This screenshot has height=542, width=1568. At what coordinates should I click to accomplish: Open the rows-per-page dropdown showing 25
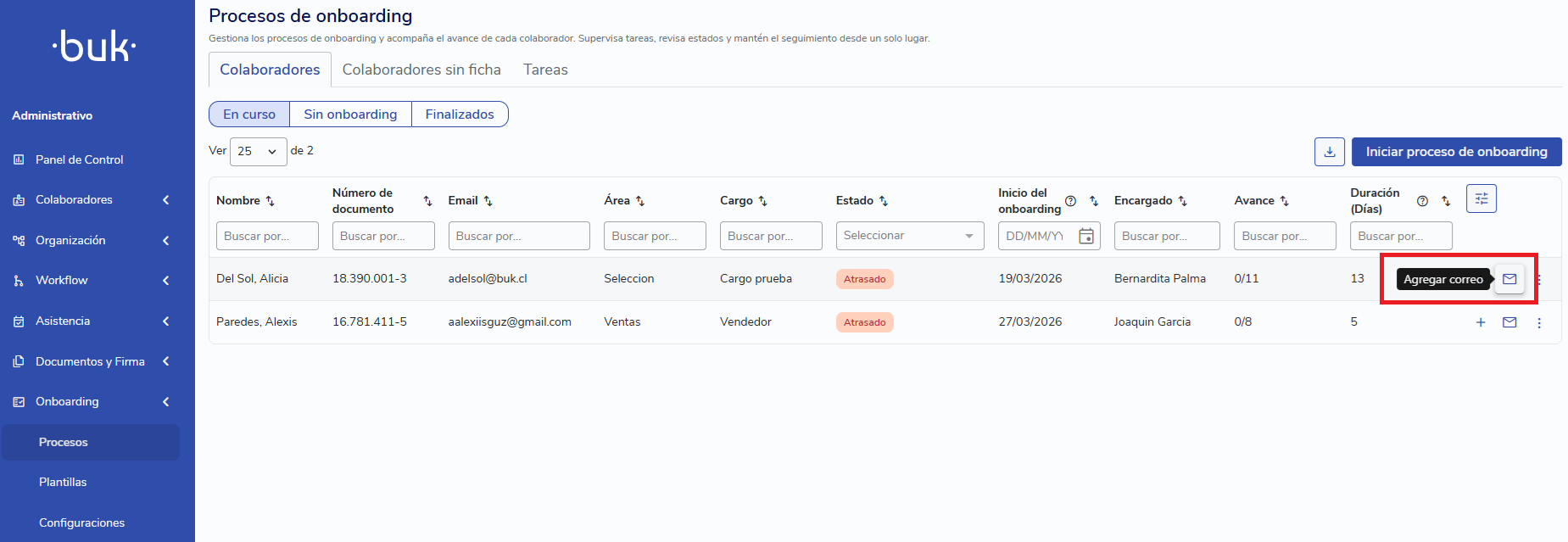point(258,152)
